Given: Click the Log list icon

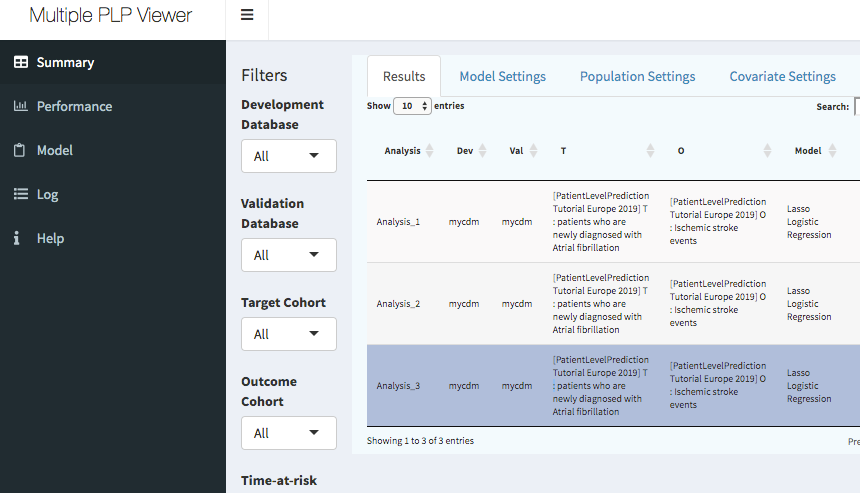Looking at the screenshot, I should pyautogui.click(x=20, y=194).
